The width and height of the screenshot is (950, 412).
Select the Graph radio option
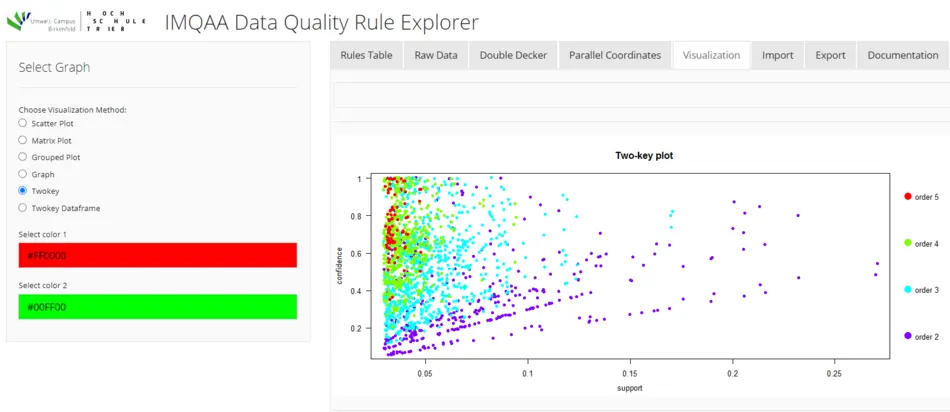pyautogui.click(x=23, y=174)
